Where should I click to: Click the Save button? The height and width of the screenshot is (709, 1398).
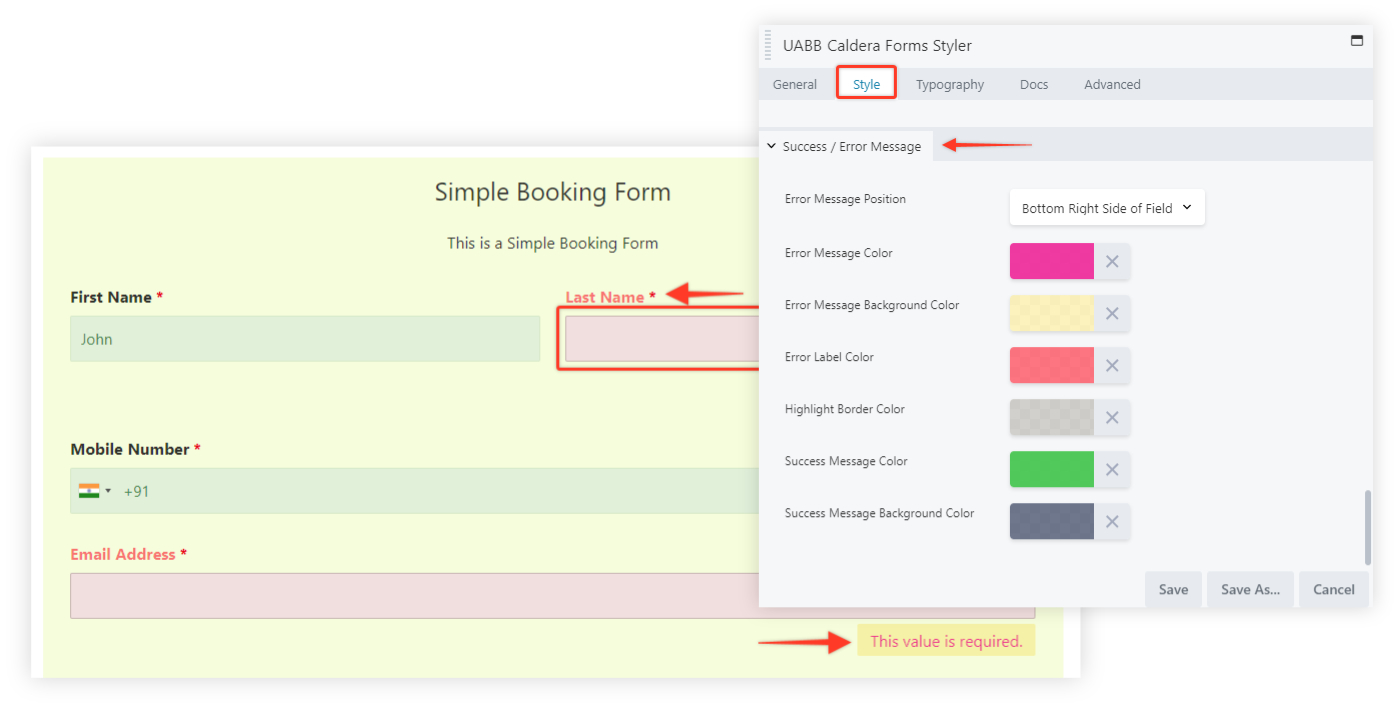[x=1172, y=589]
